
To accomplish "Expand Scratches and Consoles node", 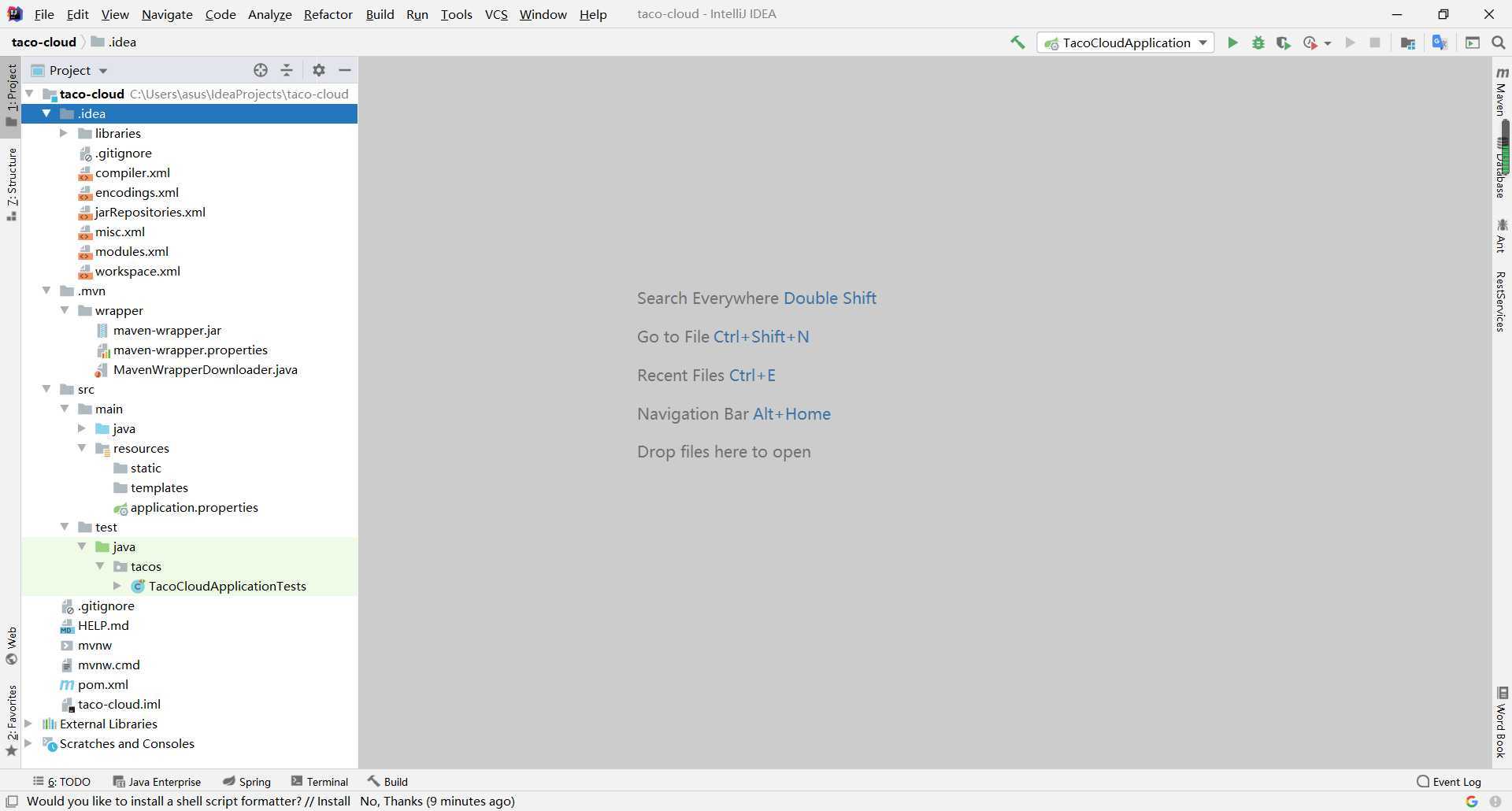I will (28, 743).
